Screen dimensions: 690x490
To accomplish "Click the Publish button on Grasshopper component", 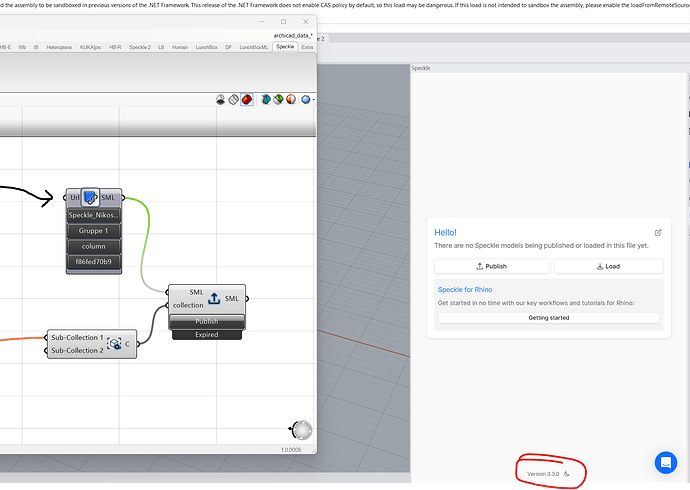I will click(207, 322).
